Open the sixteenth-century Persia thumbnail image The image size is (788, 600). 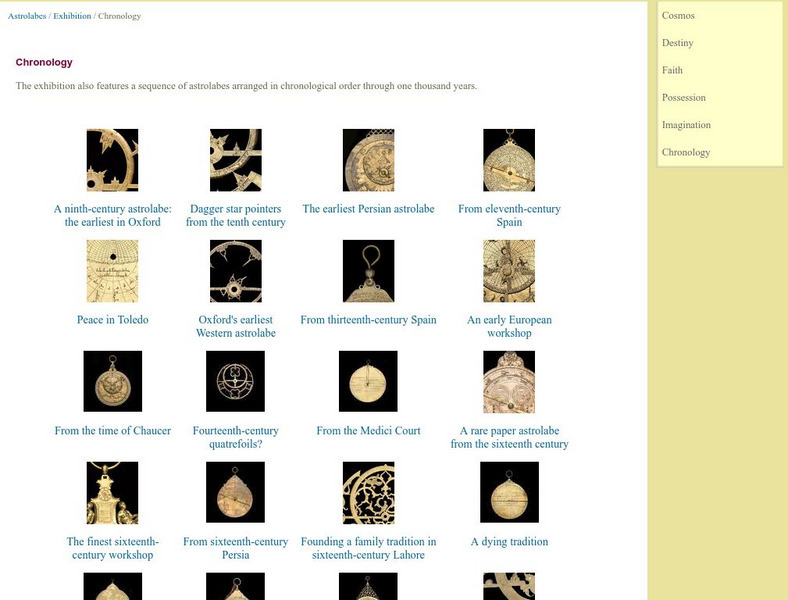(235, 492)
